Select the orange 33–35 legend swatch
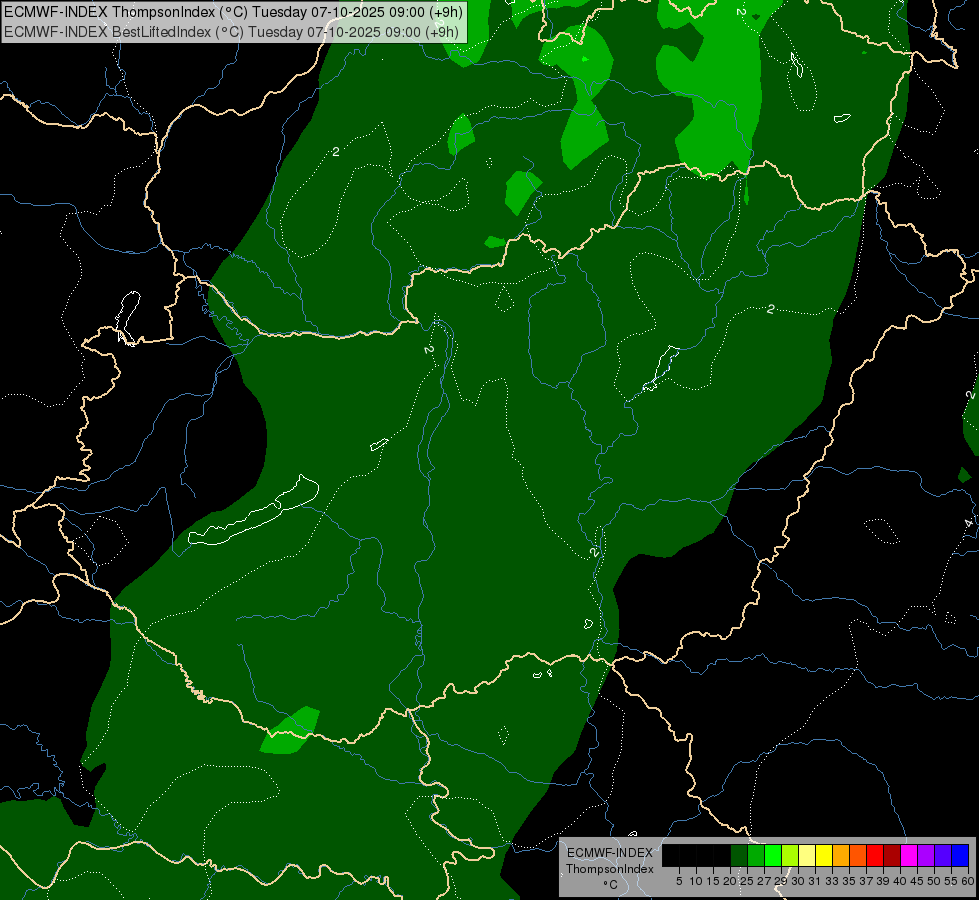979x900 pixels. point(840,855)
